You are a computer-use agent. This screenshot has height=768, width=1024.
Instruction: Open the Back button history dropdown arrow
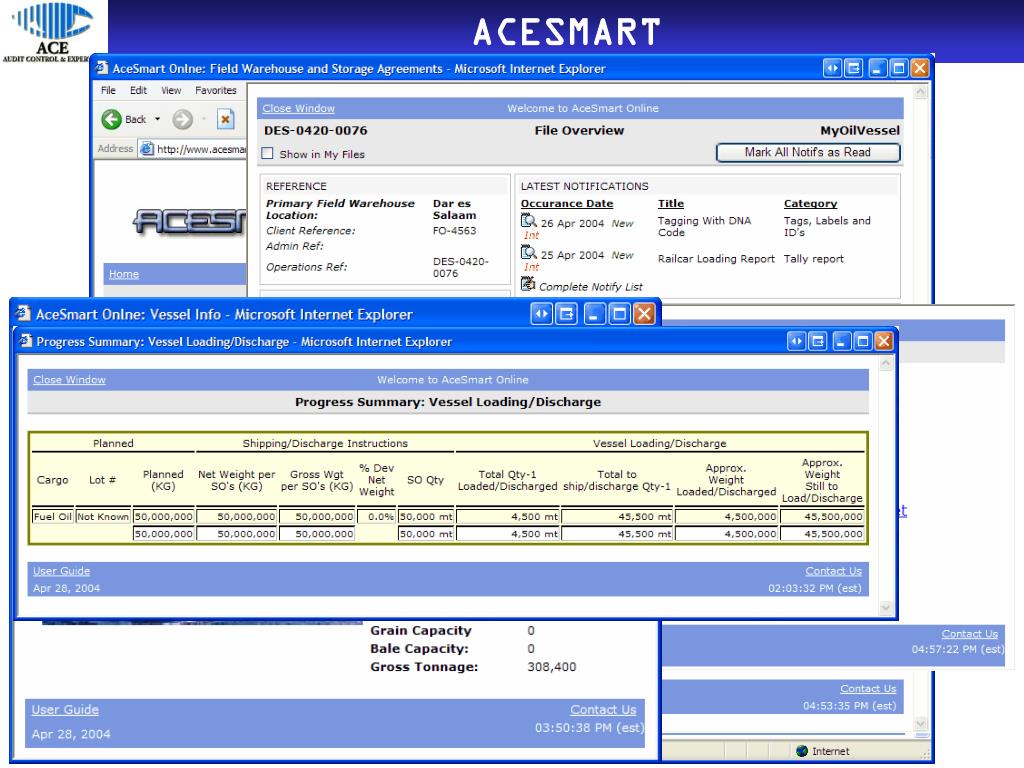157,120
